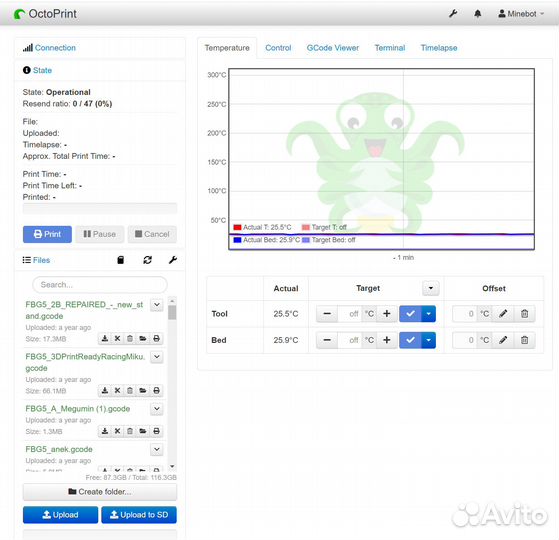Open the GCode Viewer tab

(x=333, y=48)
